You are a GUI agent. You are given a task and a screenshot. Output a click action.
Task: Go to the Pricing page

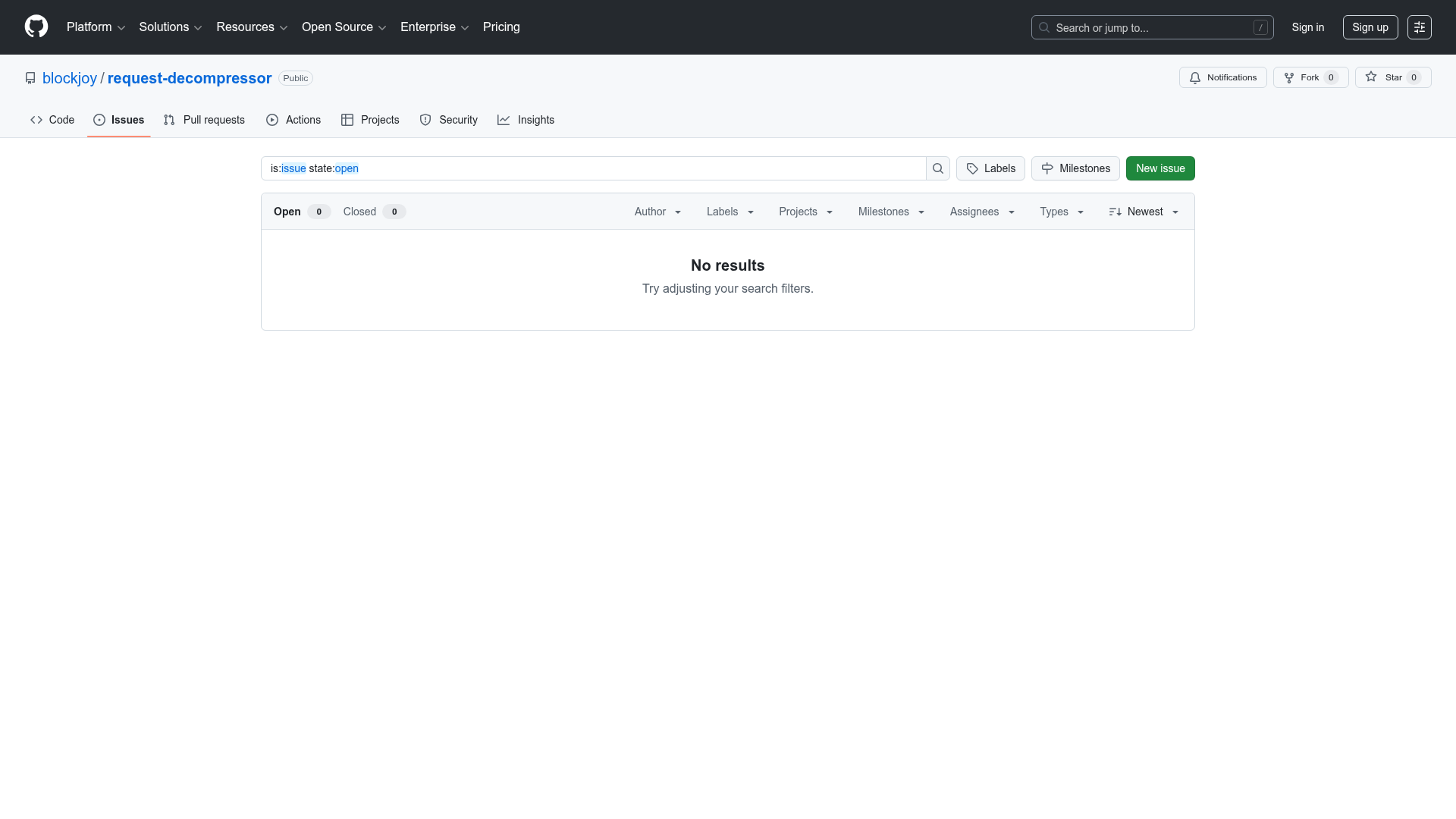click(501, 27)
